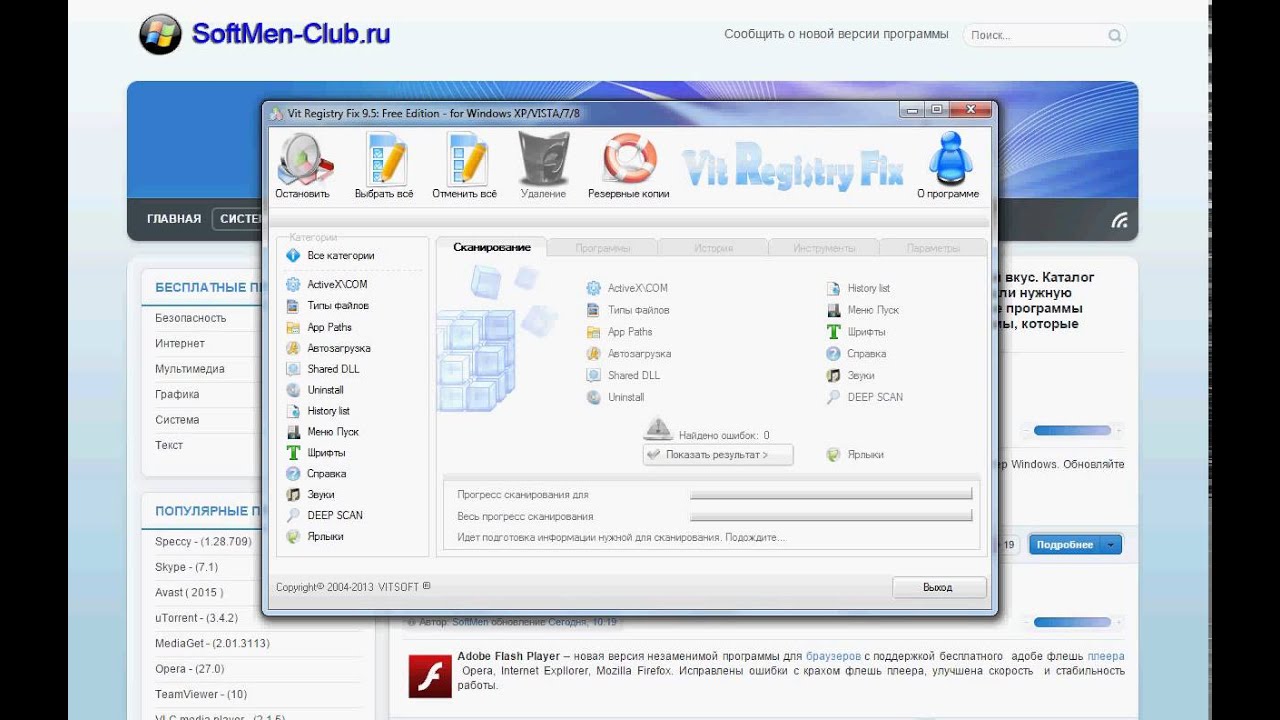Open Система category on website sidebar
Viewport: 1280px width, 720px height.
click(x=177, y=420)
